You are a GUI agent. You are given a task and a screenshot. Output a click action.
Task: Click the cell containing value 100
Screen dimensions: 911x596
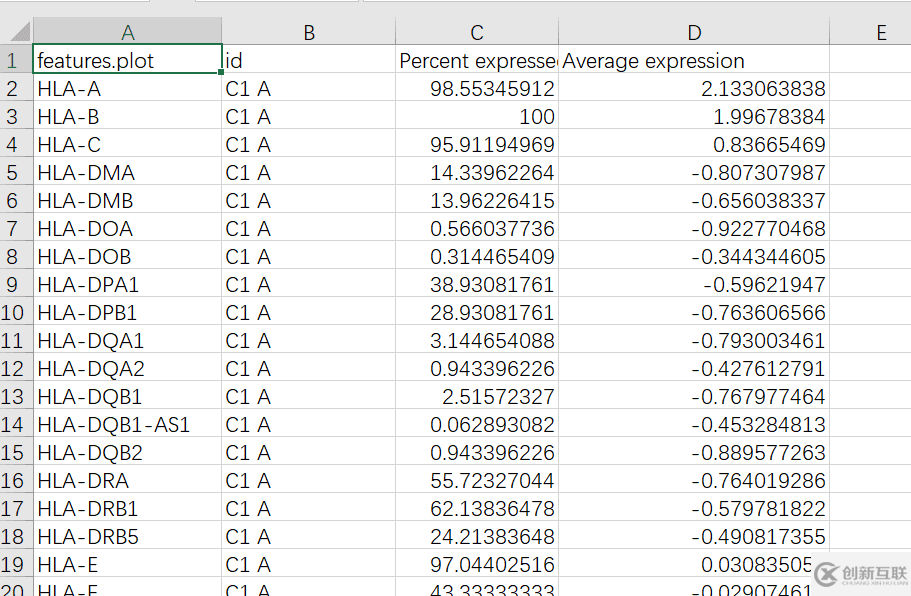pos(476,117)
